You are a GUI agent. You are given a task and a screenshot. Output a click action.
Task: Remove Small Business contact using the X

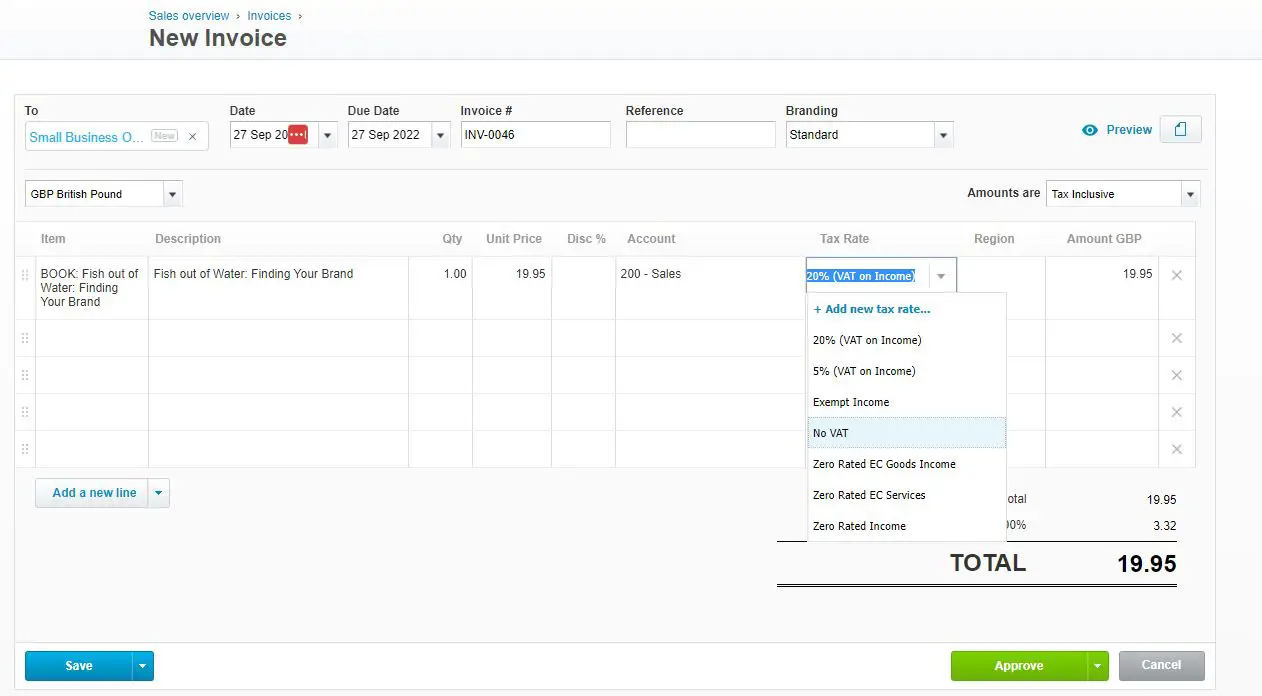point(192,135)
